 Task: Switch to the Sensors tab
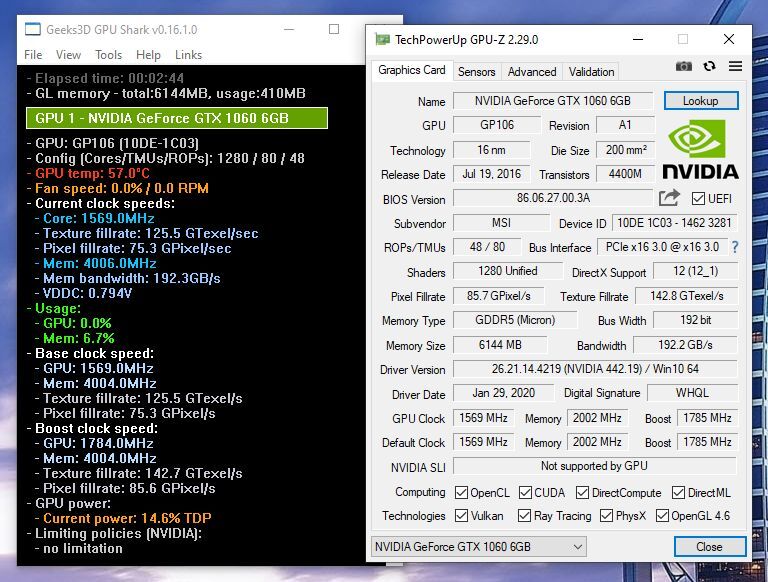477,72
